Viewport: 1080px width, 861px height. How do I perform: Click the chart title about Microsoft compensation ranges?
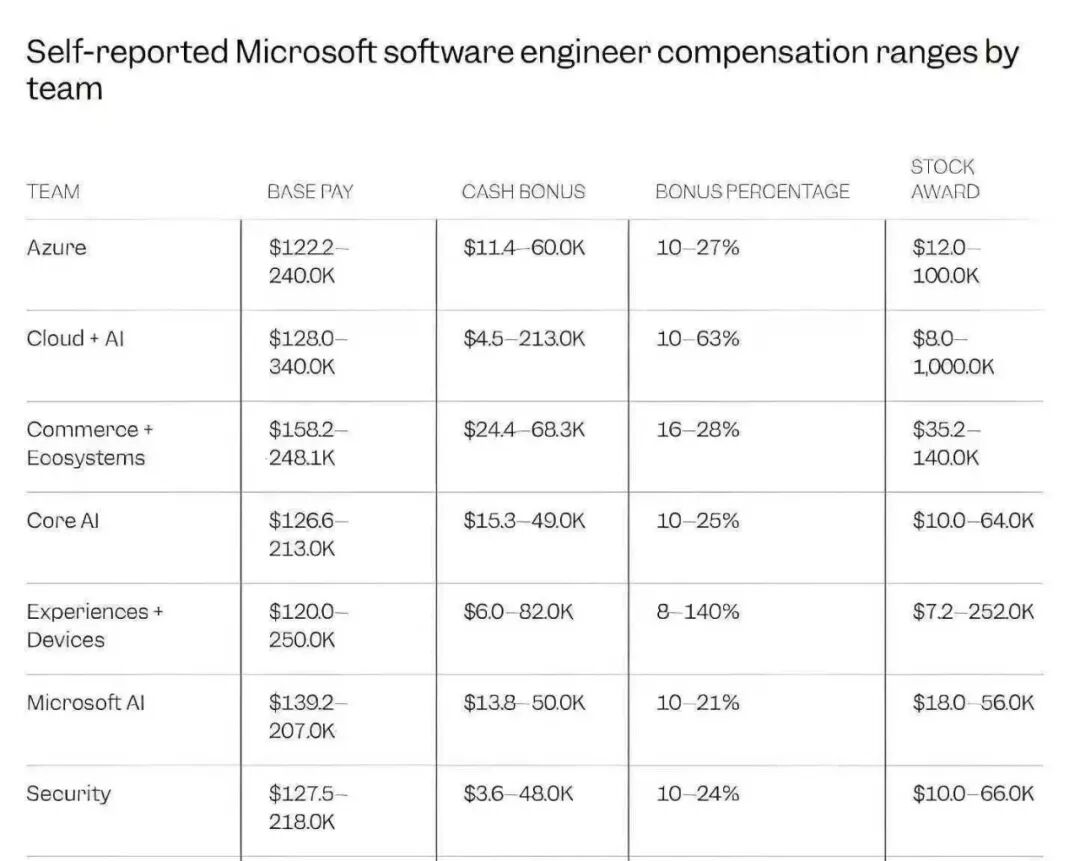pos(522,69)
